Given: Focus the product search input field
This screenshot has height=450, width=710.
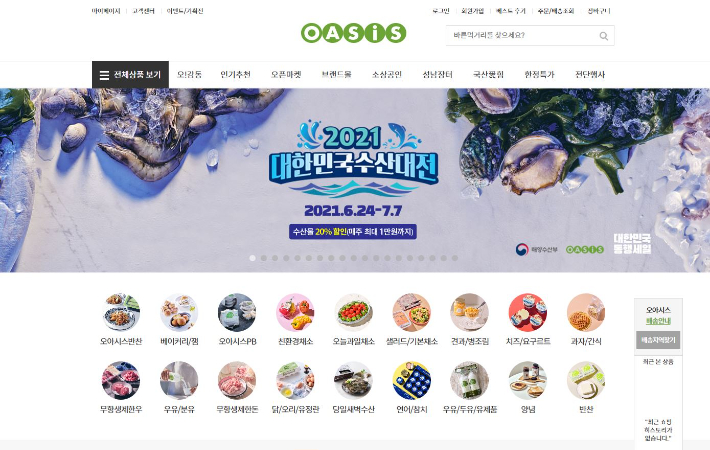Looking at the screenshot, I should click(523, 35).
